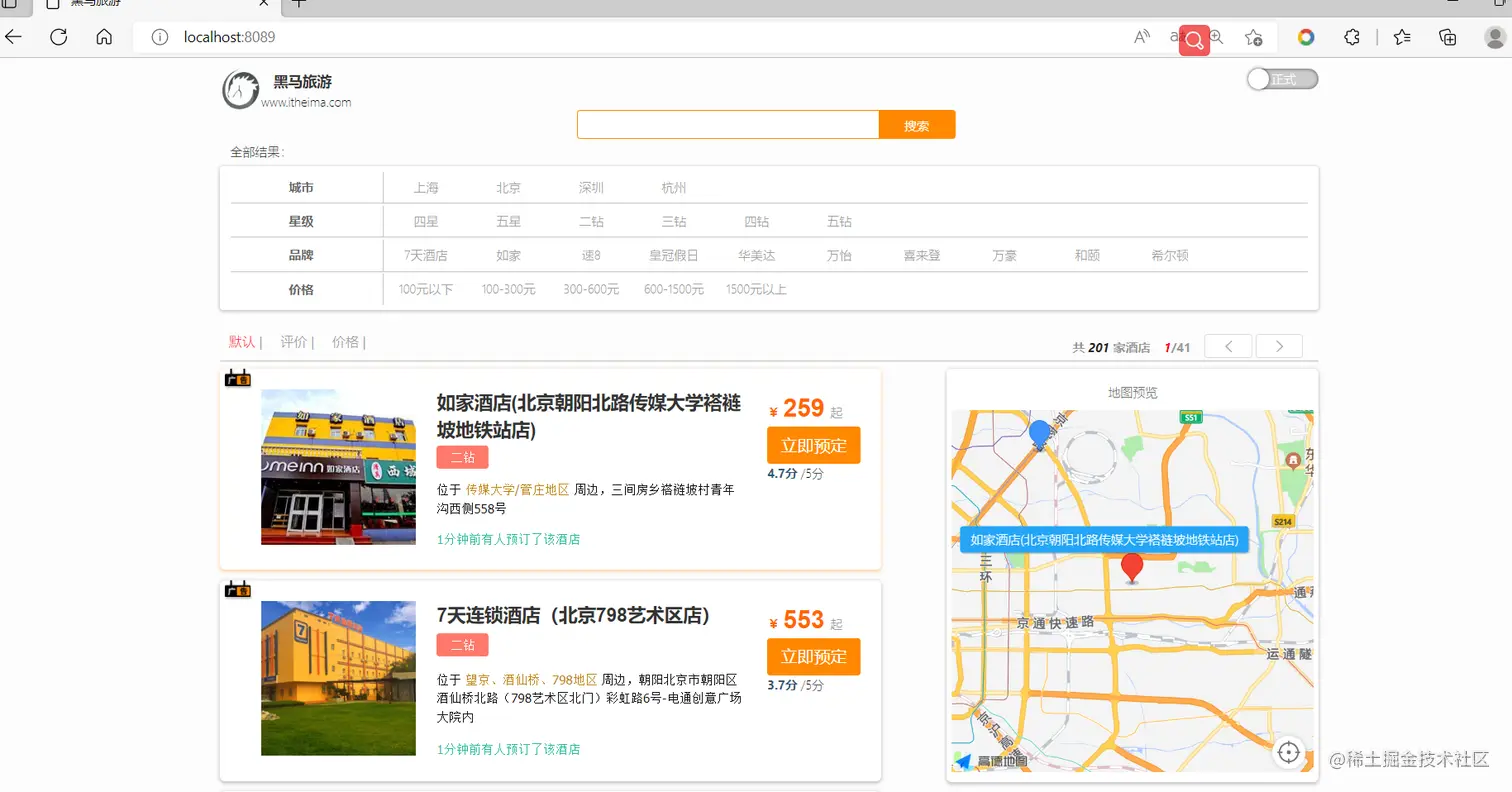Open the colorful circle extension icon
The image size is (1512, 792).
pos(1306,37)
